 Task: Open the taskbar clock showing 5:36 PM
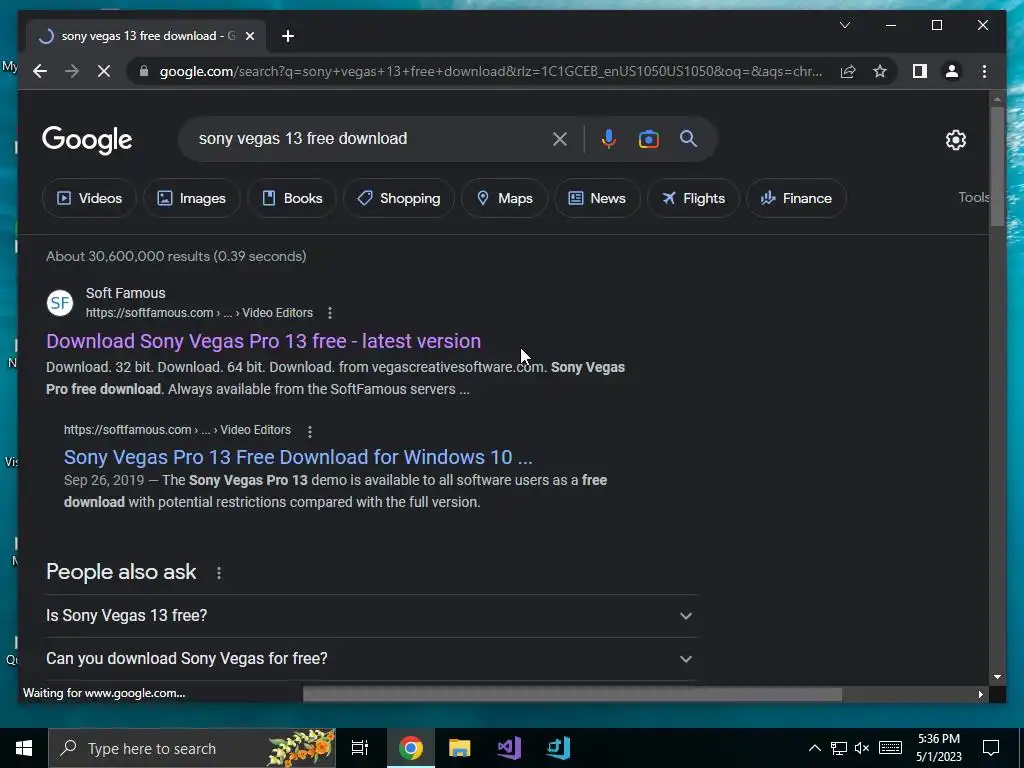[x=938, y=748]
